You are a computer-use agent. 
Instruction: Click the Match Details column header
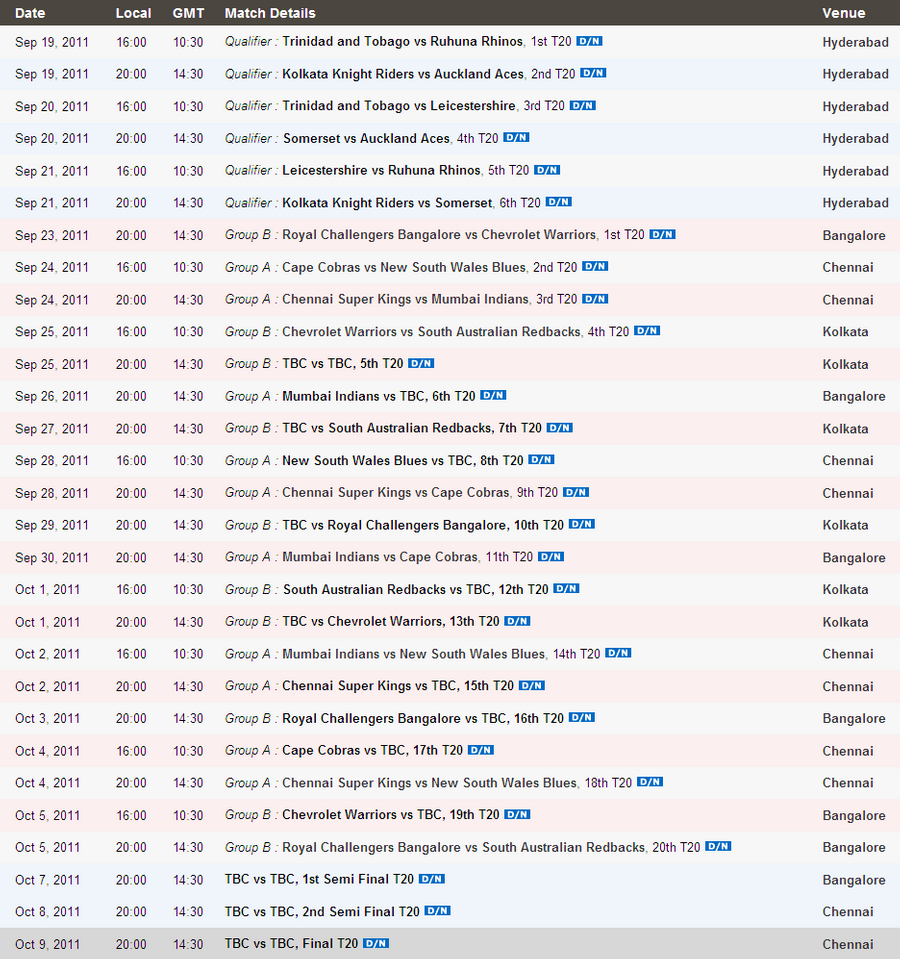pos(270,13)
